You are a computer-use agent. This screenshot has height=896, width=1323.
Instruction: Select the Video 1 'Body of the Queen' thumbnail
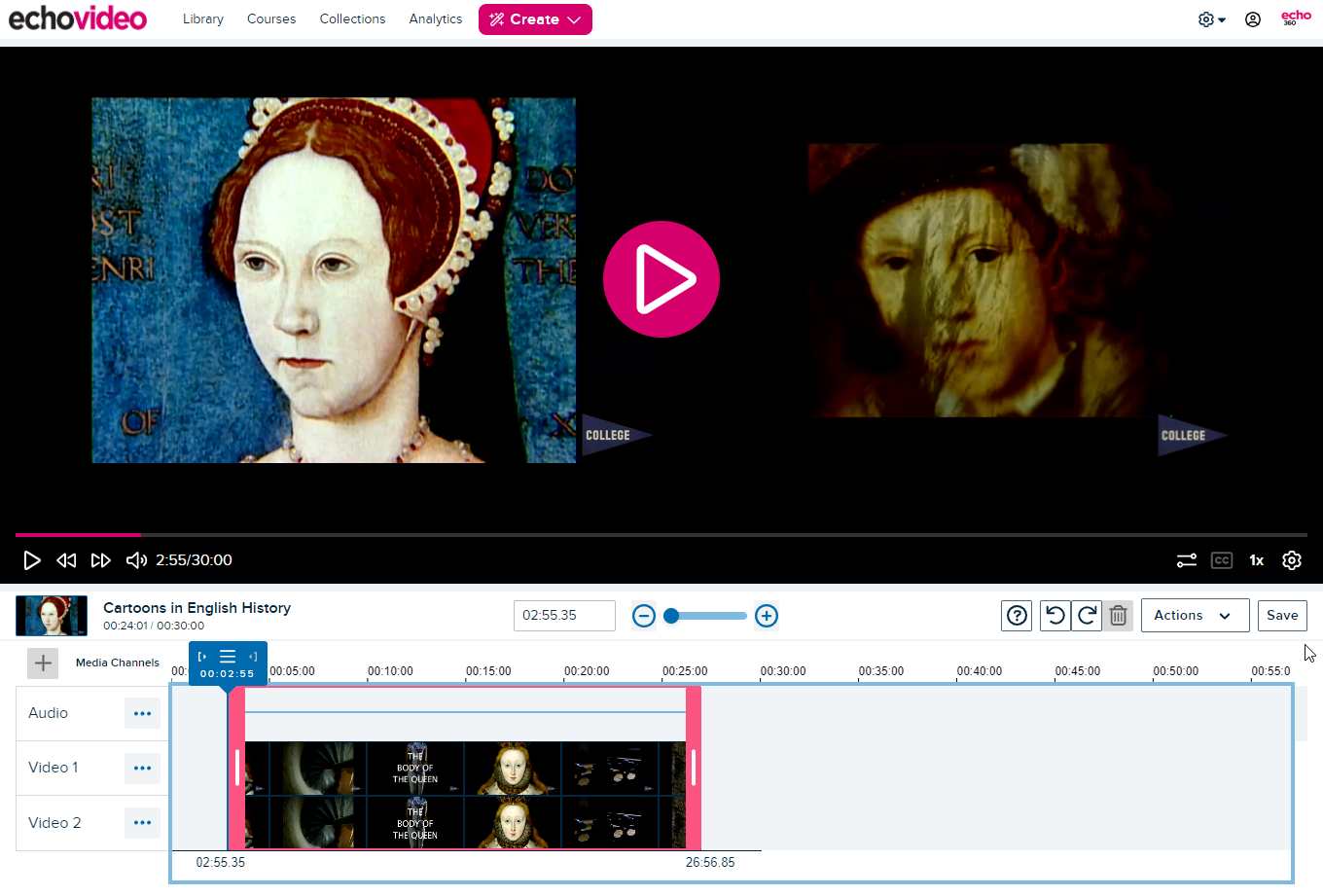click(415, 768)
